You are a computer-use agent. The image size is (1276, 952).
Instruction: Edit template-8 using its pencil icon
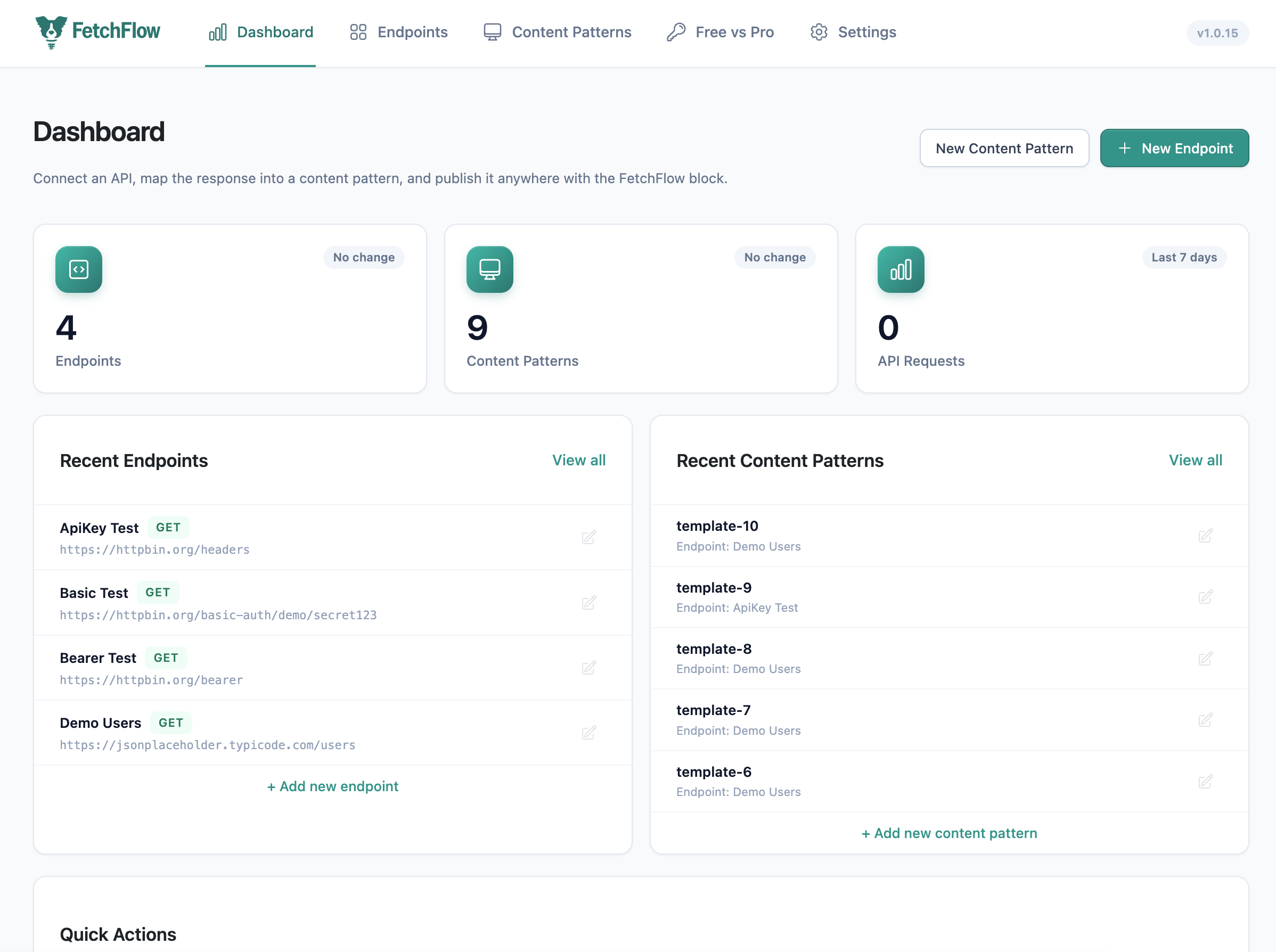coord(1205,659)
